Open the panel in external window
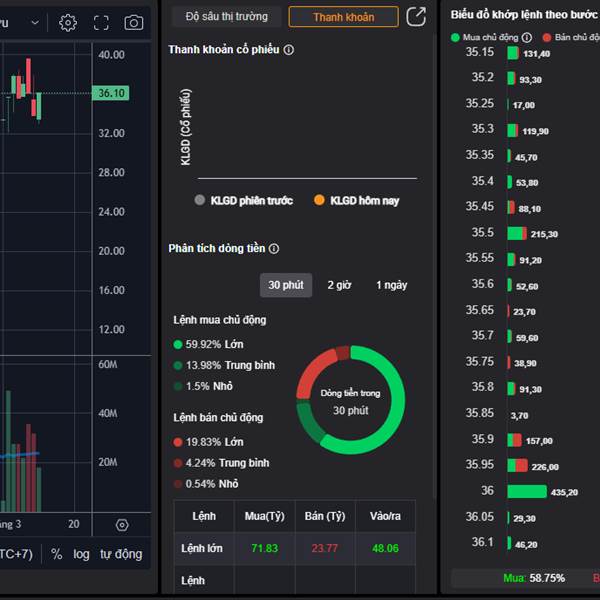The height and width of the screenshot is (600, 600). pos(416,17)
